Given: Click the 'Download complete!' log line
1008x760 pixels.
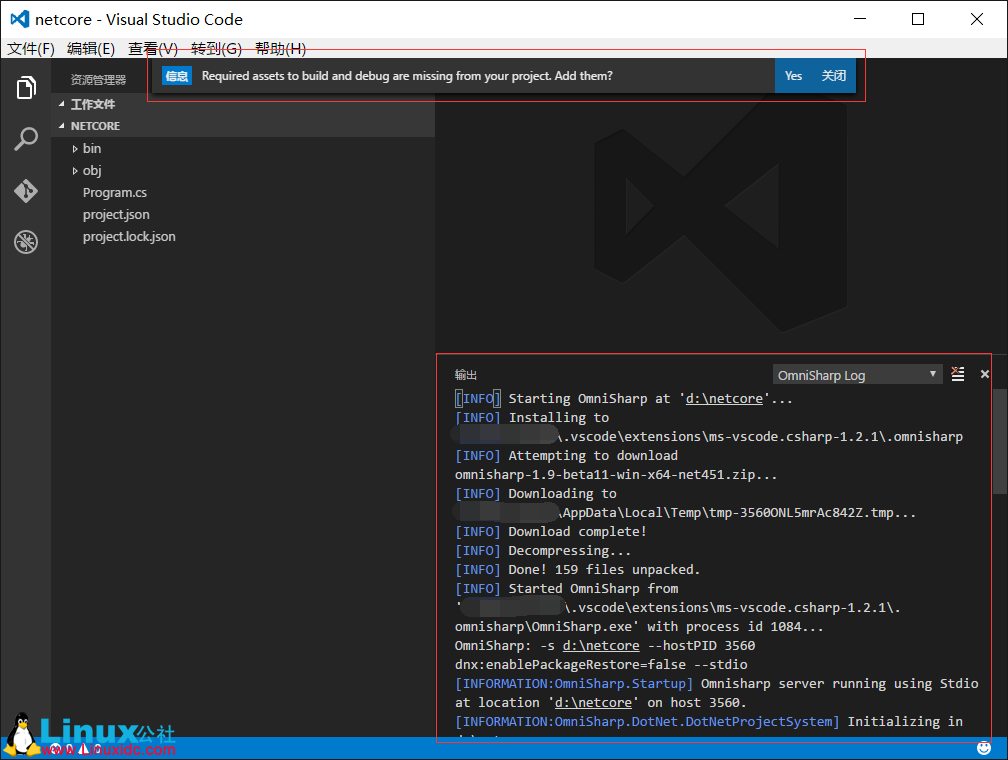Looking at the screenshot, I should point(550,532).
